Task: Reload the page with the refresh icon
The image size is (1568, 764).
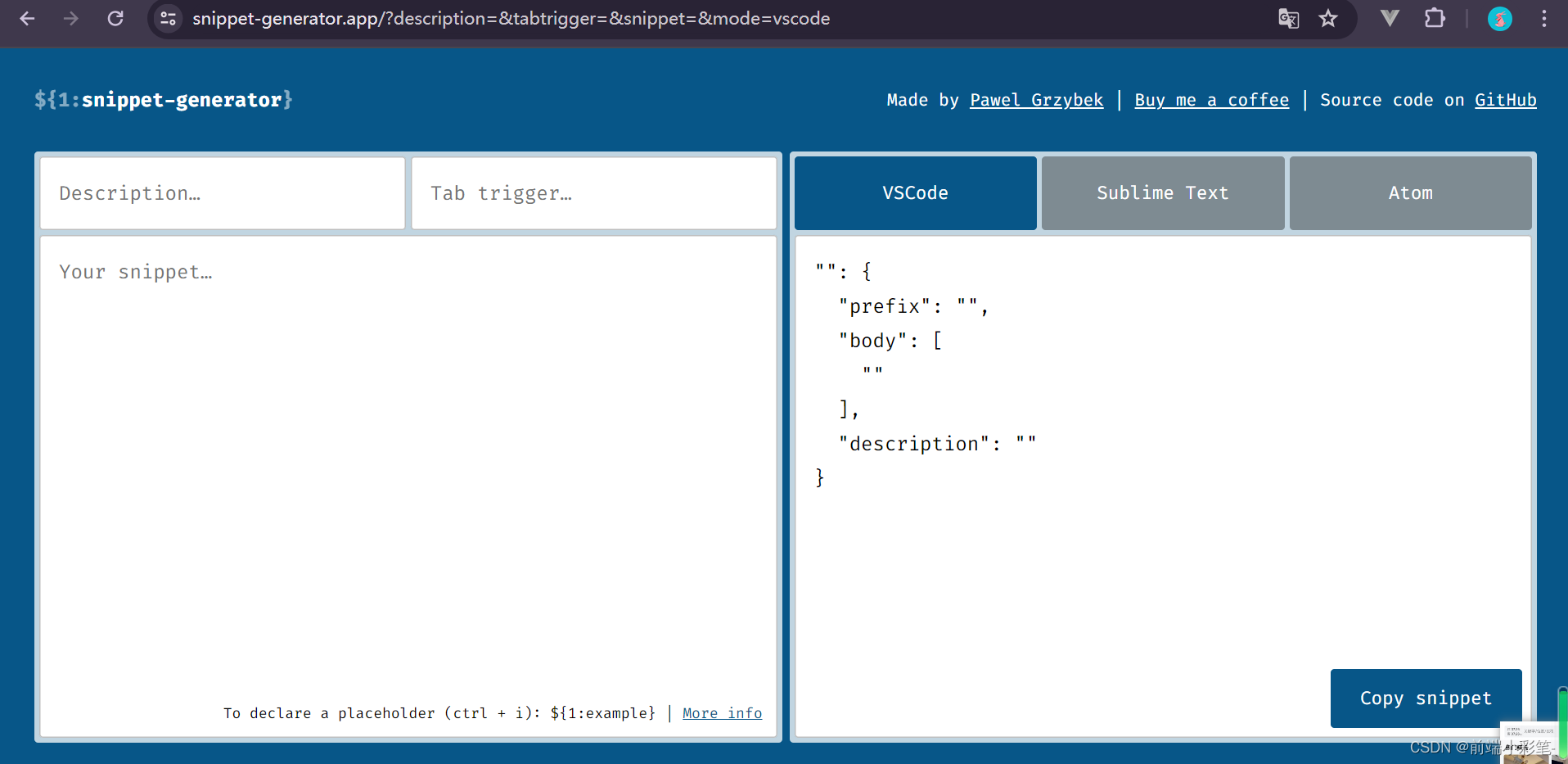Action: [115, 18]
